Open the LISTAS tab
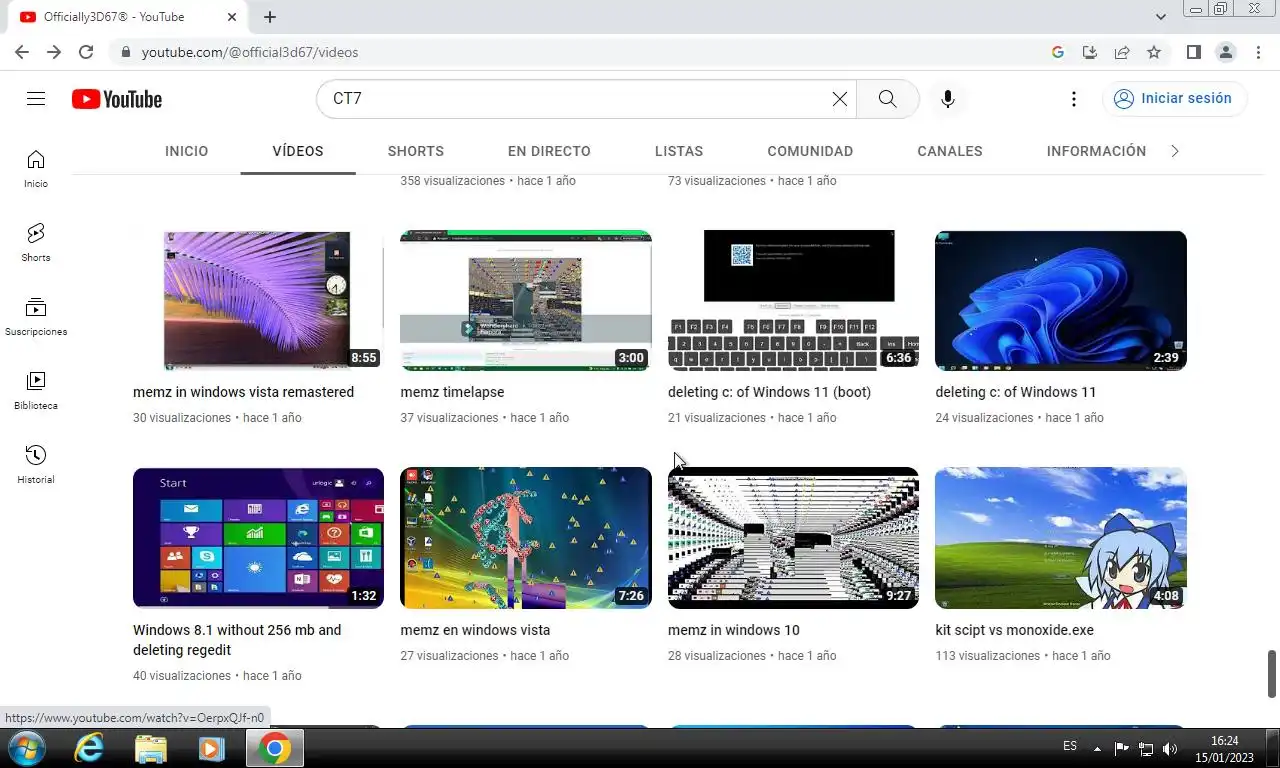The height and width of the screenshot is (768, 1280). click(x=679, y=151)
